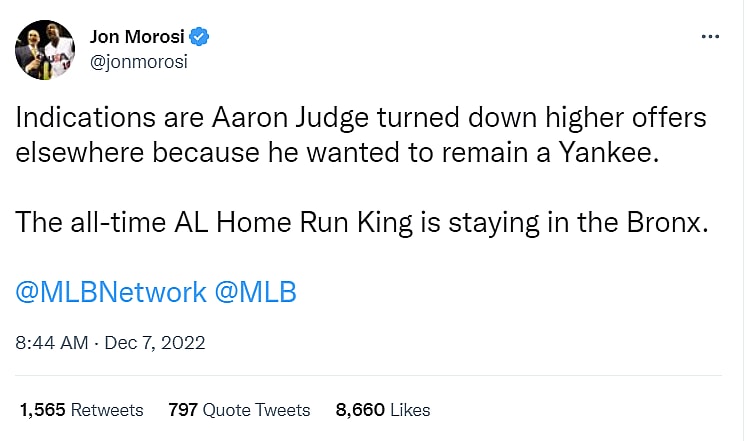This screenshot has width=747, height=441.
Task: Open Jon Morosi's profile avatar photo
Action: 45,50
